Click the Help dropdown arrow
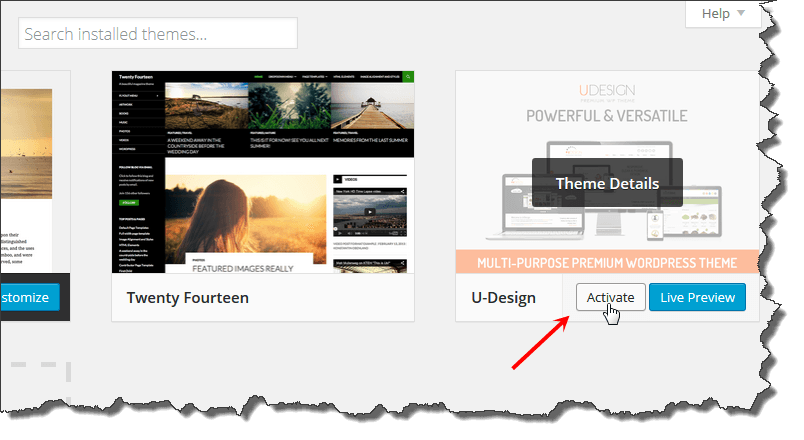 (x=741, y=13)
